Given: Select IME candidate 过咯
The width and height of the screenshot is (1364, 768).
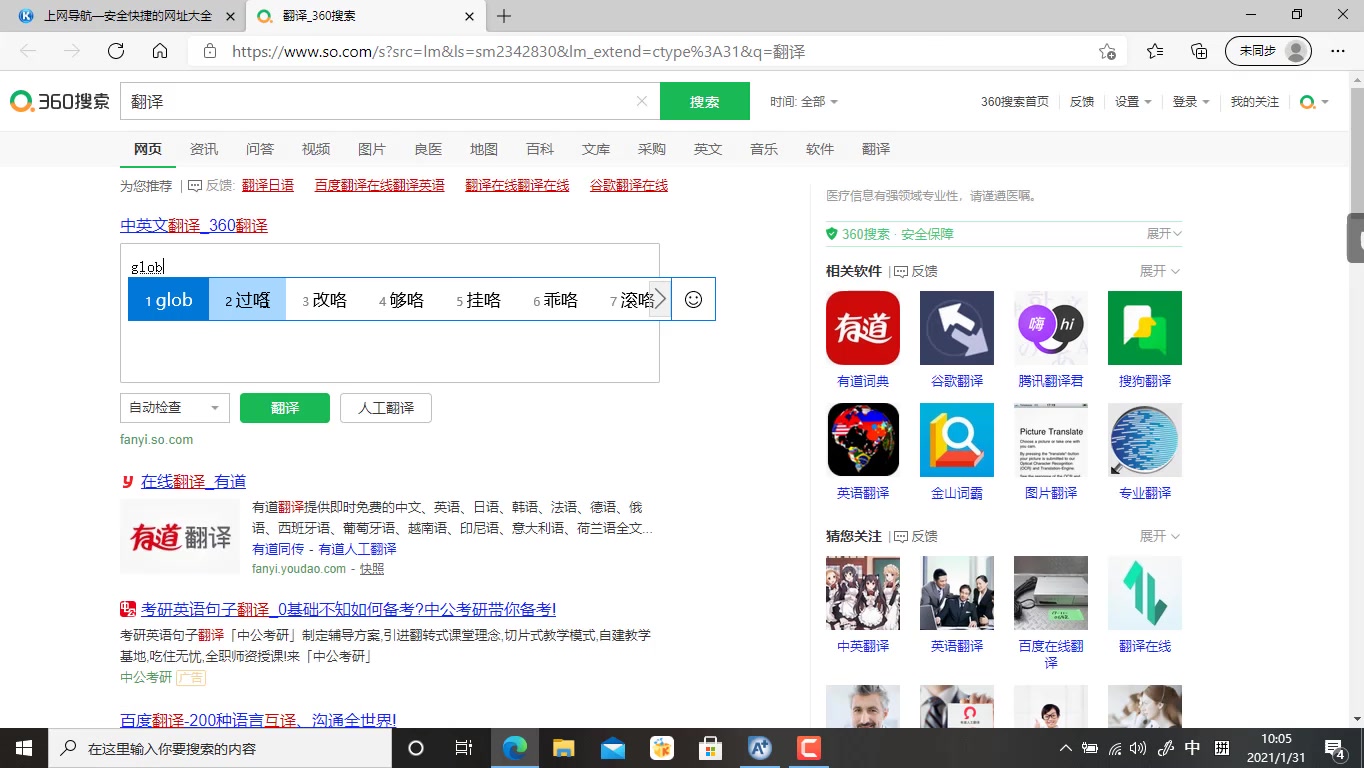Looking at the screenshot, I should (x=247, y=299).
